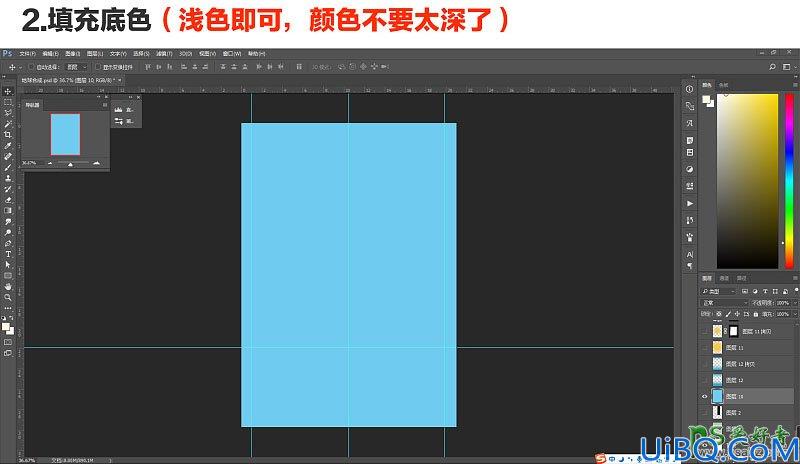Image resolution: width=800 pixels, height=464 pixels.
Task: Open the Adjustments panel icon in dock
Action: point(689,169)
